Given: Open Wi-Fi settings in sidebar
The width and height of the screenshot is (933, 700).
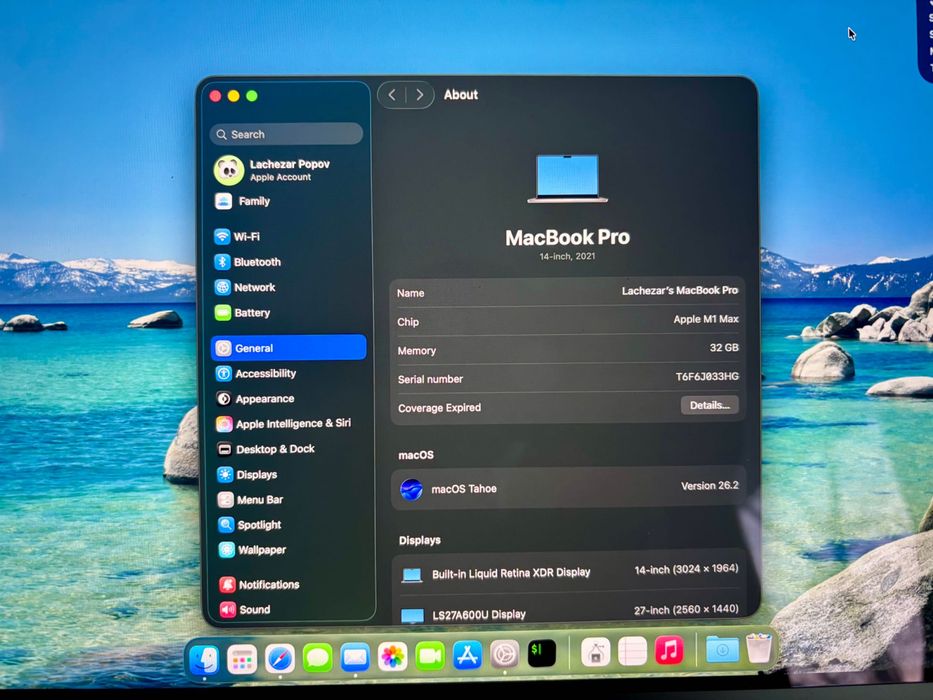Looking at the screenshot, I should (x=238, y=236).
